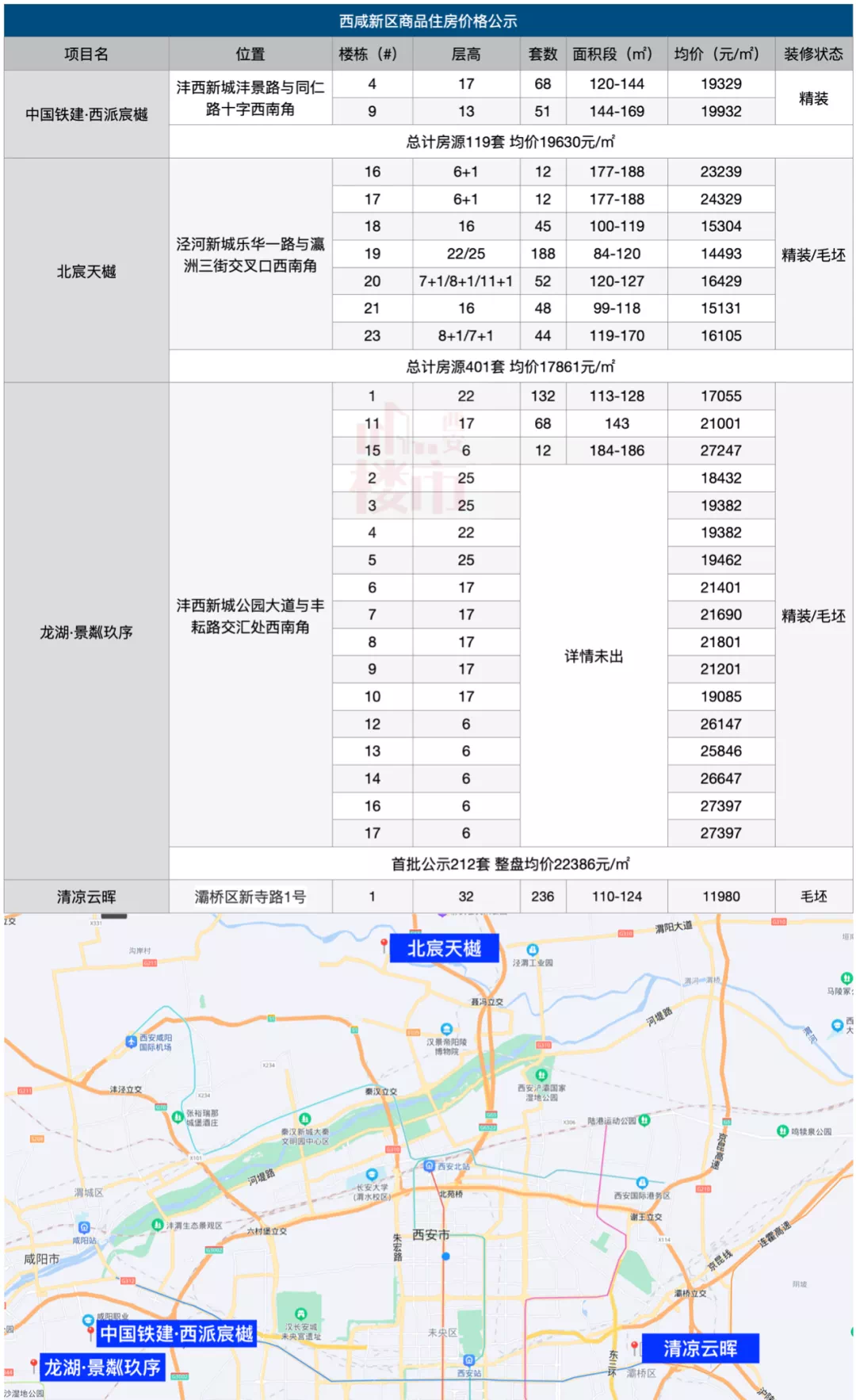Click the average price cell 19329
This screenshot has width=856, height=1400.
(721, 84)
